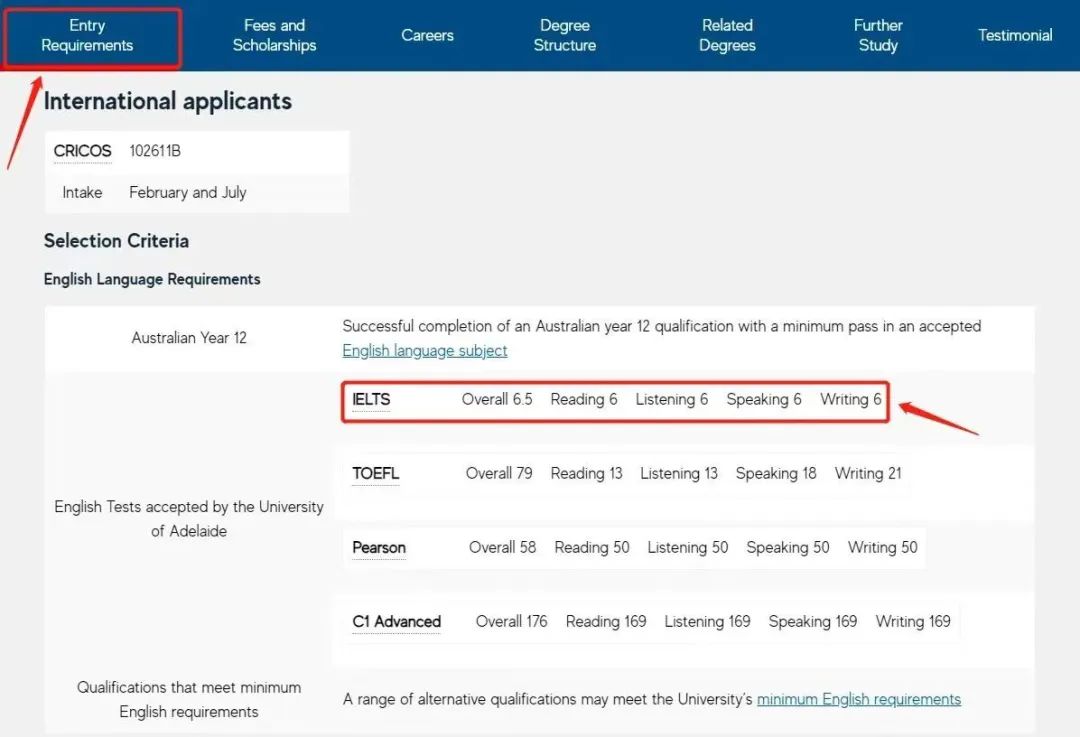The image size is (1080, 737).
Task: Open the Entry Requirements tab
Action: point(87,35)
